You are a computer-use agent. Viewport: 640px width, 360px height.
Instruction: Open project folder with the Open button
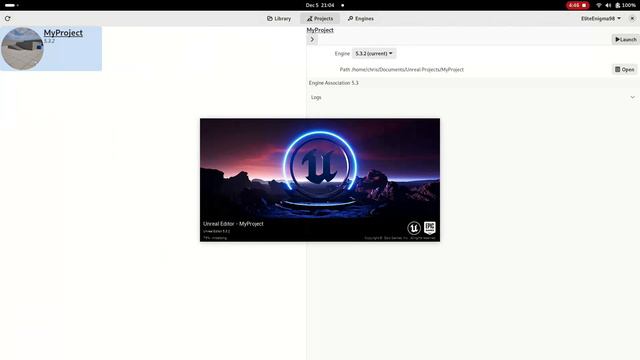click(624, 69)
